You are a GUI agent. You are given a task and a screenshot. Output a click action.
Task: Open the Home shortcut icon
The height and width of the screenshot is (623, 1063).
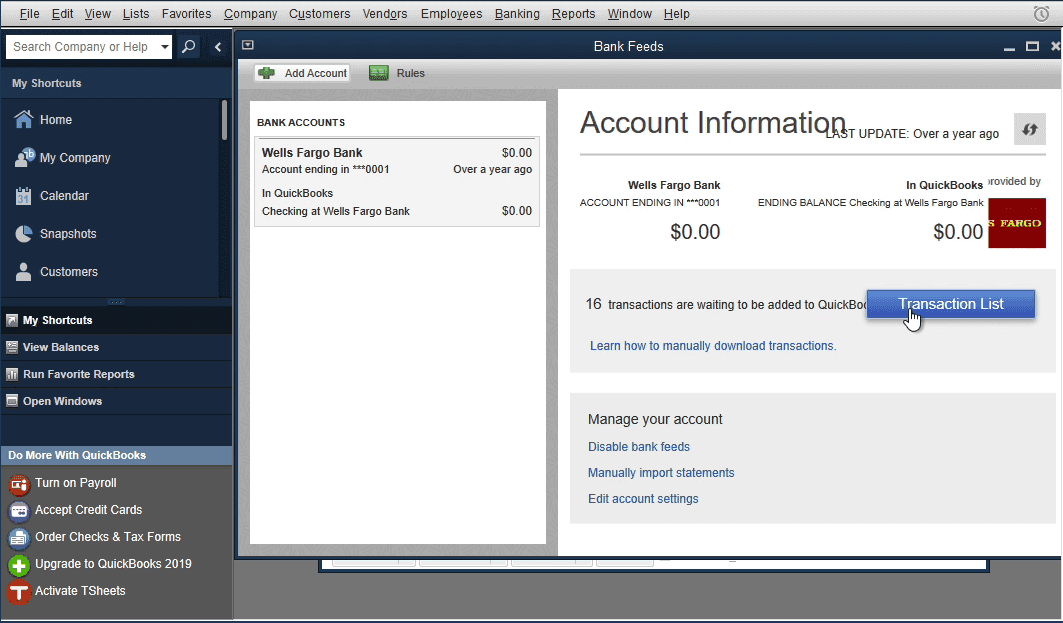24,119
